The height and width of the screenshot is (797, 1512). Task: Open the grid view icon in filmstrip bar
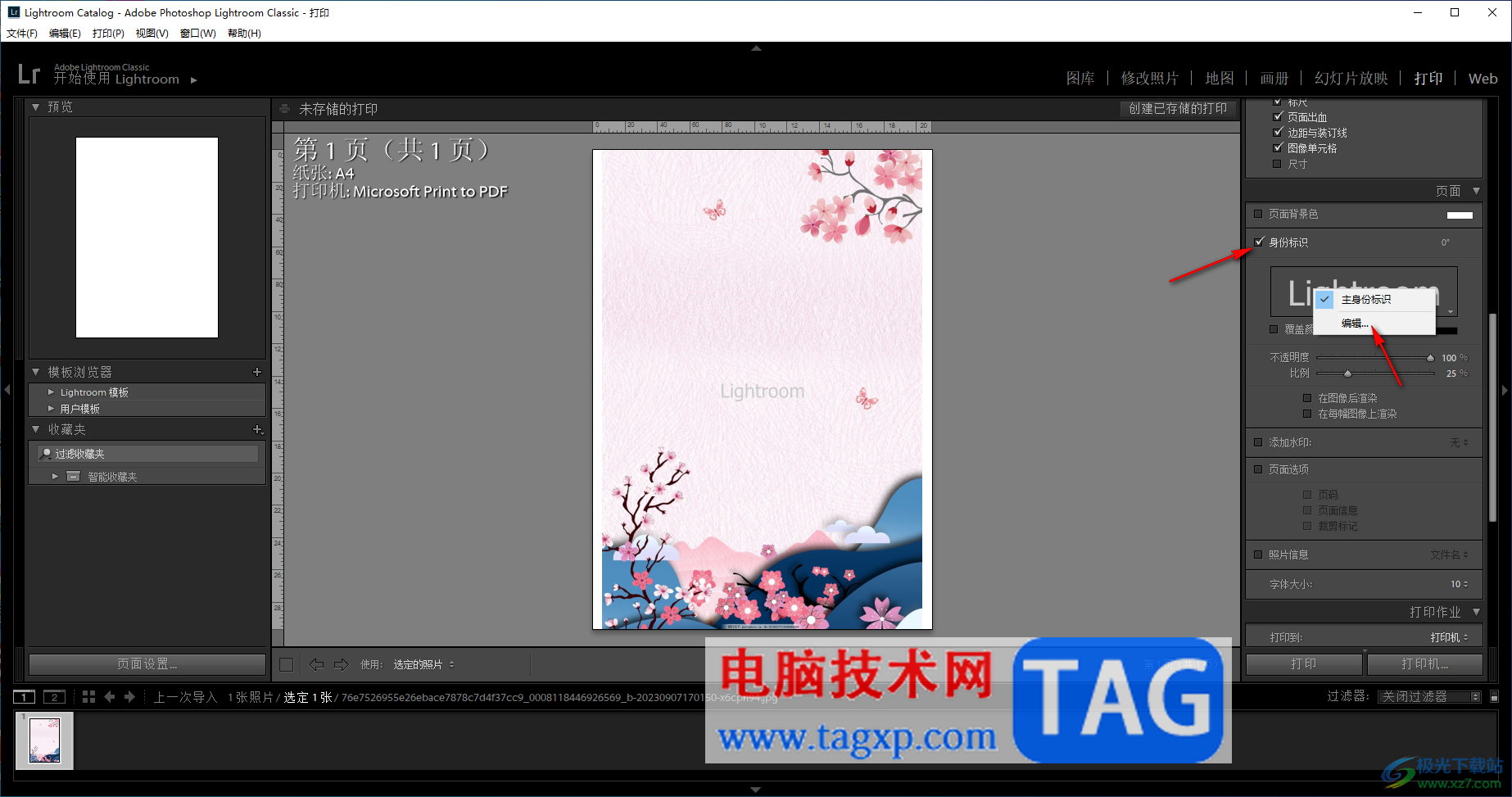pos(88,696)
